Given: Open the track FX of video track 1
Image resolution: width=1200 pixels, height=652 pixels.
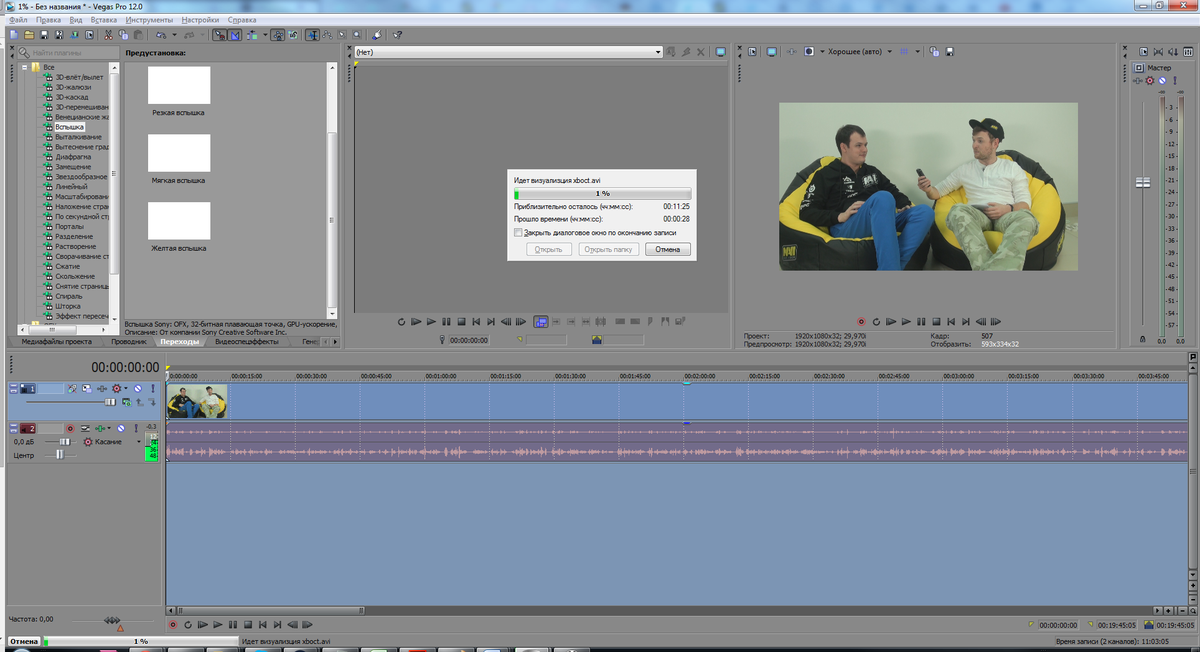Looking at the screenshot, I should point(102,388).
